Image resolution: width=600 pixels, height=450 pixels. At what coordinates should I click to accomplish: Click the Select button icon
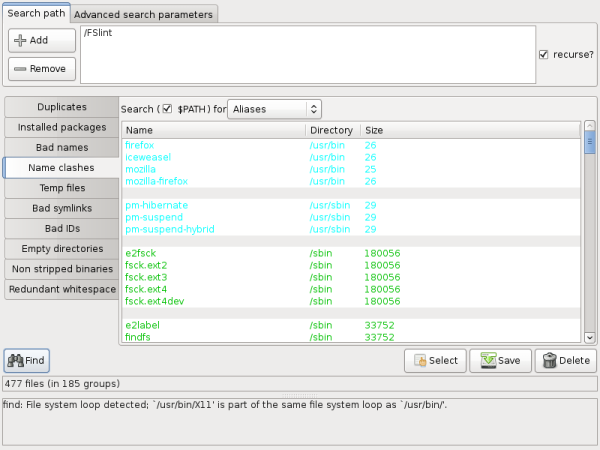tap(422, 360)
